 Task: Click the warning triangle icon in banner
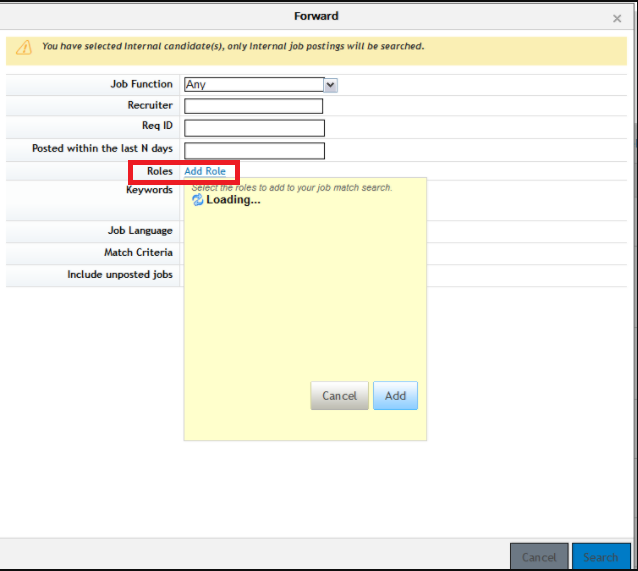[24, 48]
